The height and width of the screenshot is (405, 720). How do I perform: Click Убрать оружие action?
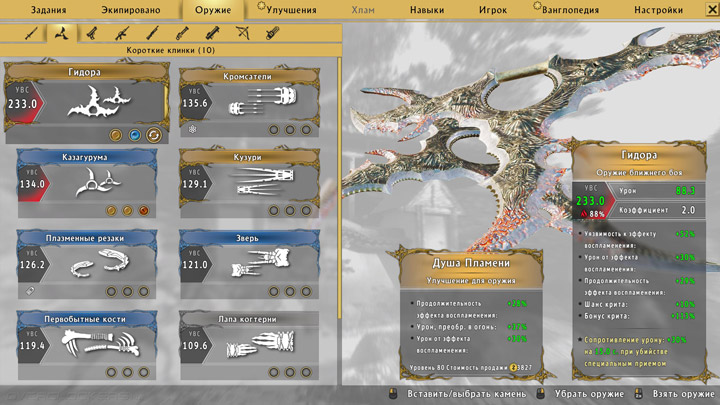pos(589,394)
